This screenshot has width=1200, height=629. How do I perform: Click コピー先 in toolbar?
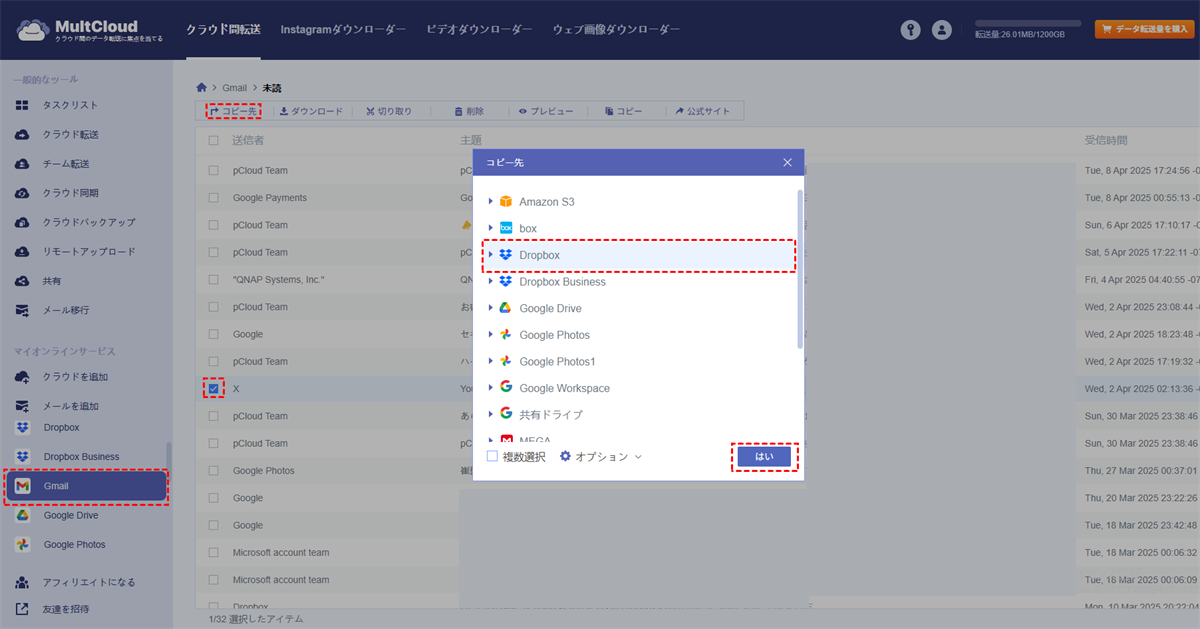(233, 112)
